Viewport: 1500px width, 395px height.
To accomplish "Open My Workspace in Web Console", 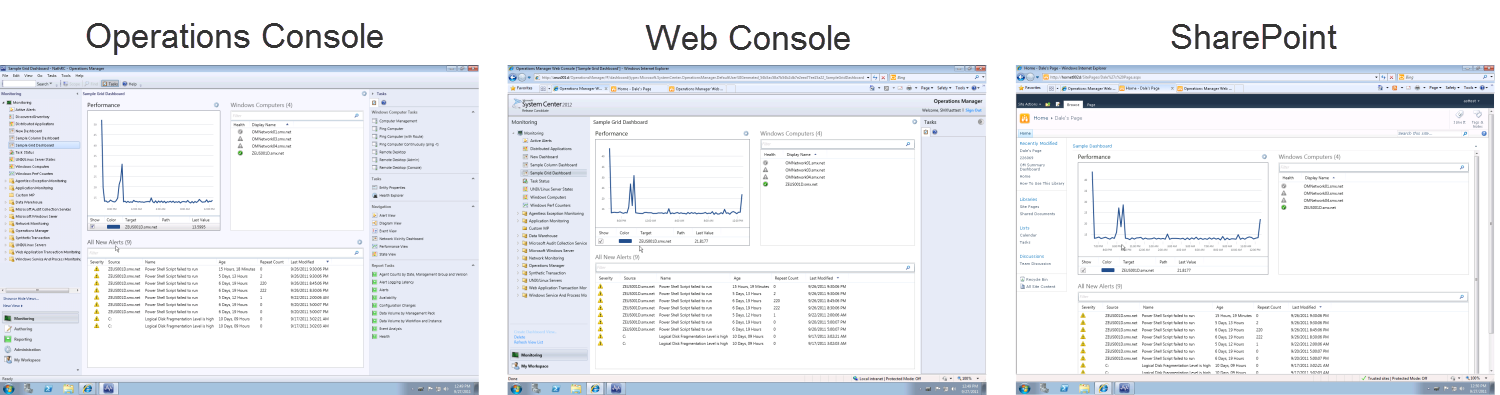I will tap(548, 366).
